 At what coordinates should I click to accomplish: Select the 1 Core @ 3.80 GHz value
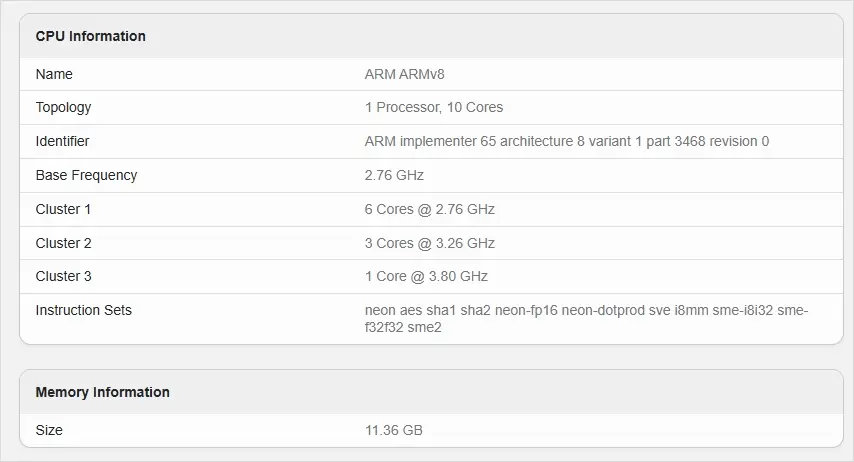point(426,276)
